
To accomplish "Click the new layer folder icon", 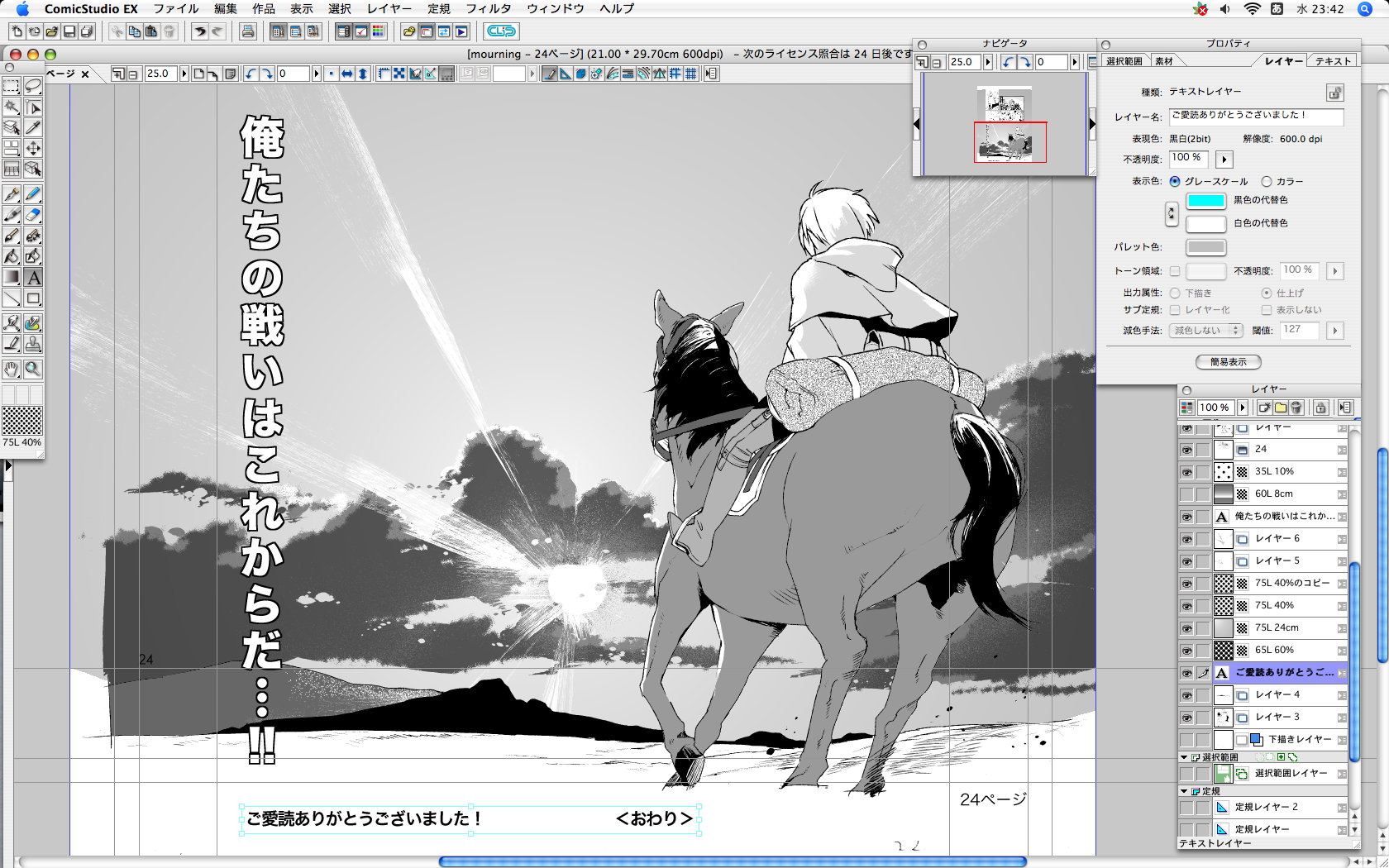I will [x=1281, y=408].
